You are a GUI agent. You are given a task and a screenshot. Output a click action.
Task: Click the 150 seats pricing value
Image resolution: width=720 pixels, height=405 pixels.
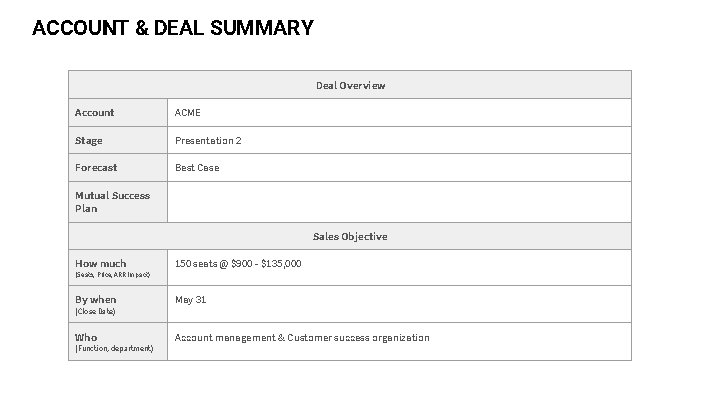coord(238,264)
